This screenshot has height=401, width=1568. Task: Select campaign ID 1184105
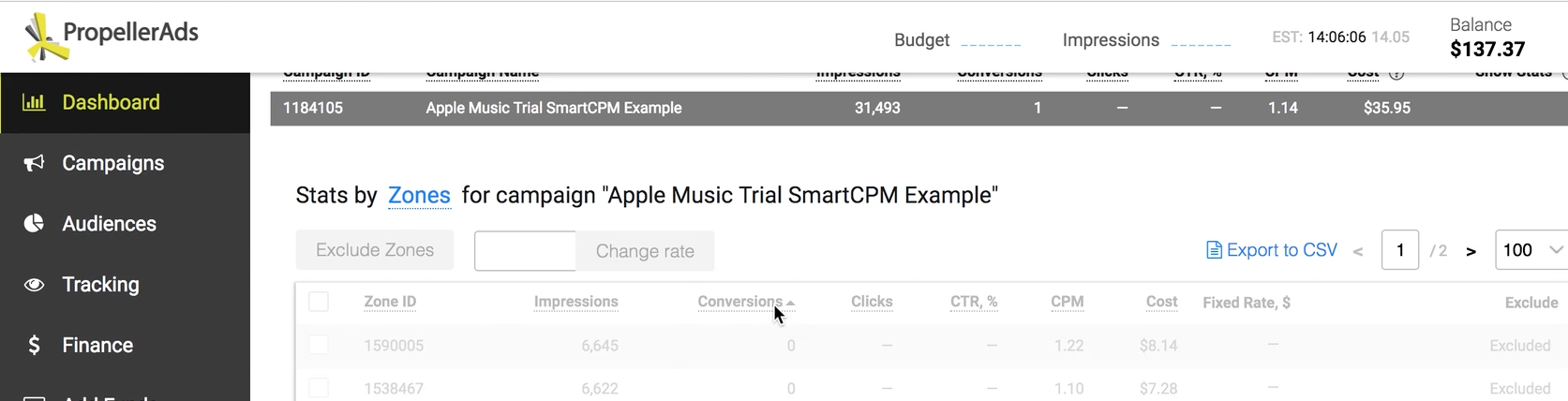click(313, 108)
